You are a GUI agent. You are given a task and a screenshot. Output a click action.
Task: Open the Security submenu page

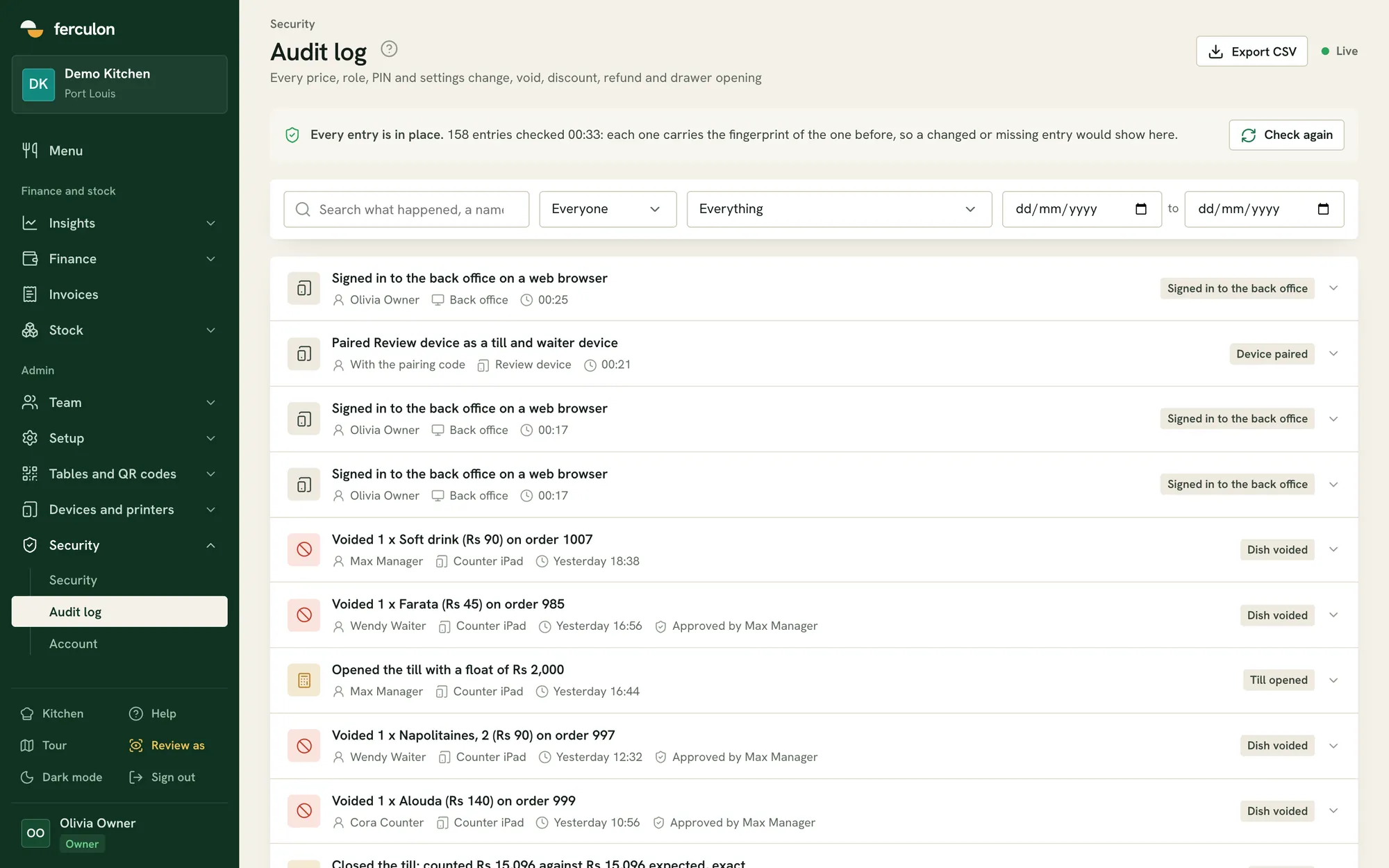tap(73, 580)
